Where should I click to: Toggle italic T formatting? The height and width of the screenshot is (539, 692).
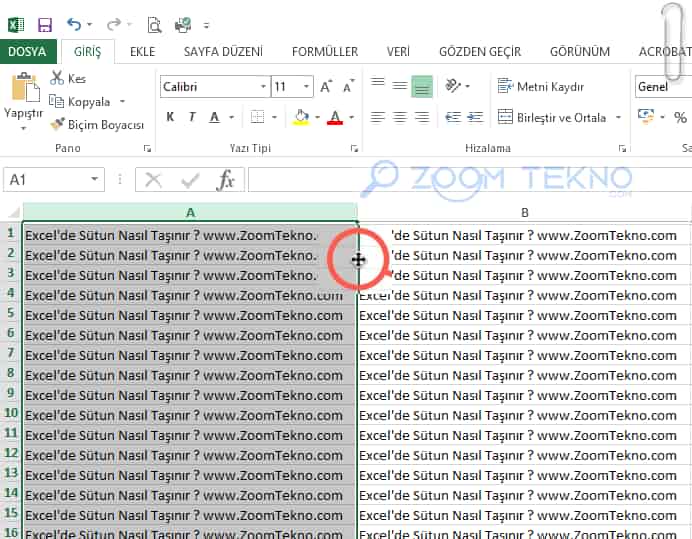(192, 117)
